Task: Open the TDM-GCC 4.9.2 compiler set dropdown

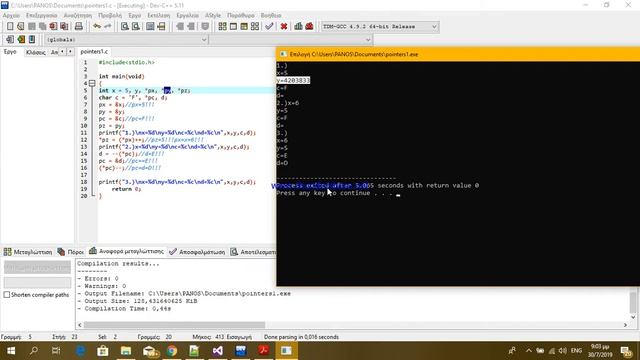Action: coord(380,27)
